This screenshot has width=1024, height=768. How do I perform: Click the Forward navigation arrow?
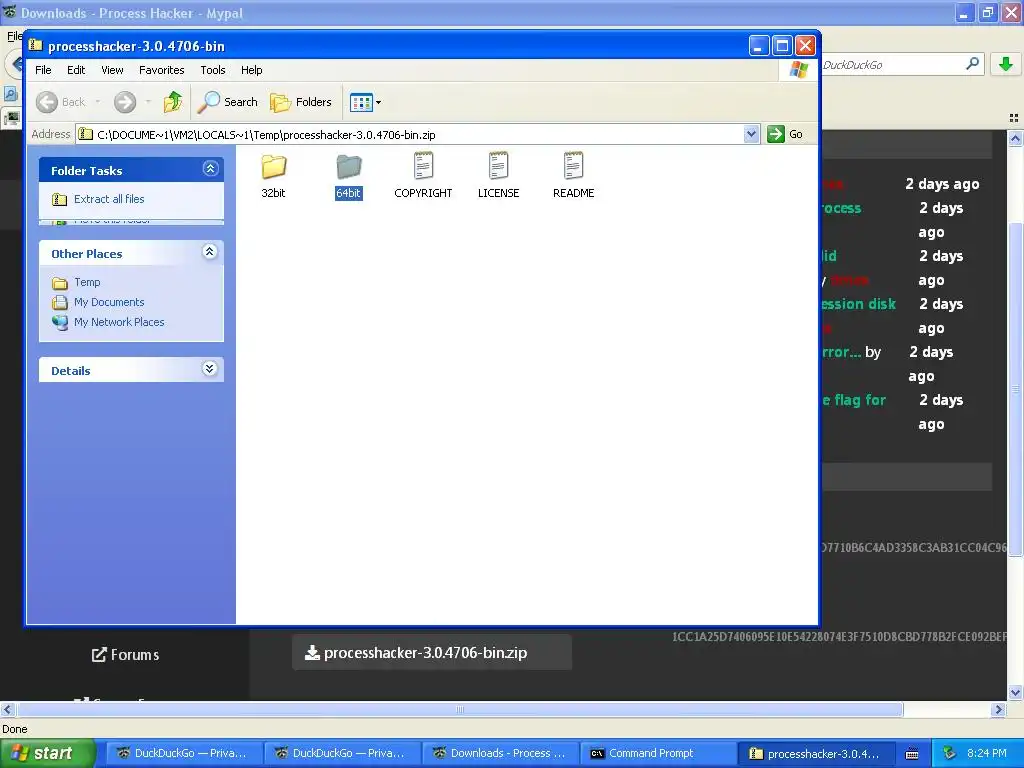pyautogui.click(x=125, y=102)
